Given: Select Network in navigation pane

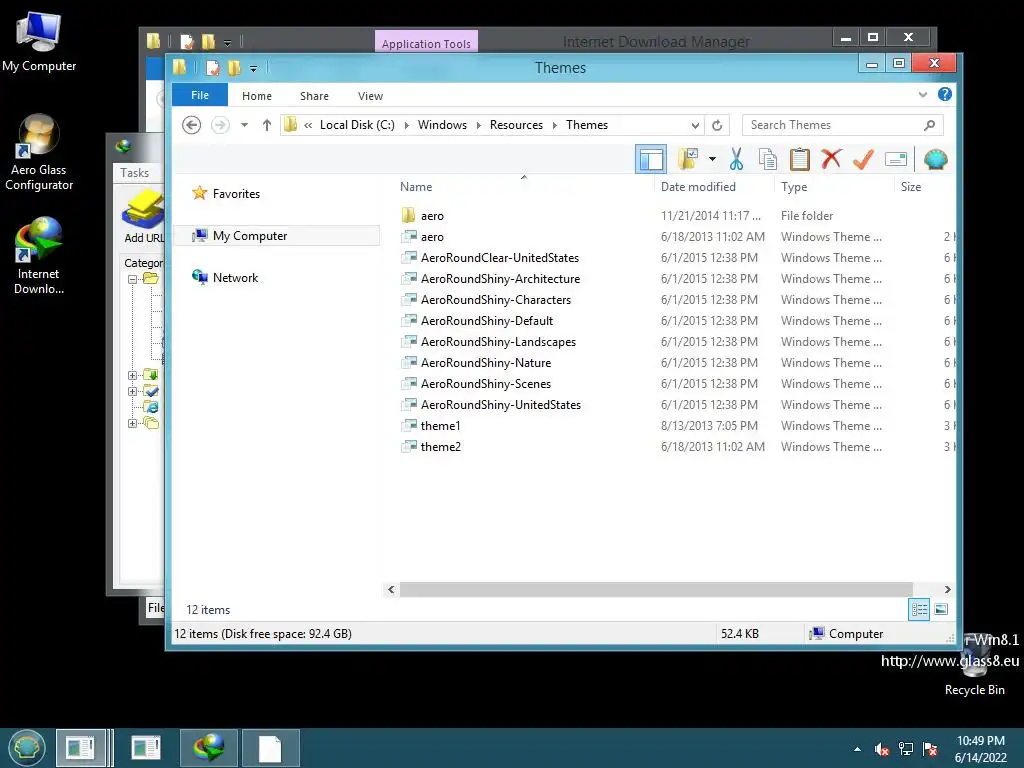Looking at the screenshot, I should (x=225, y=278).
